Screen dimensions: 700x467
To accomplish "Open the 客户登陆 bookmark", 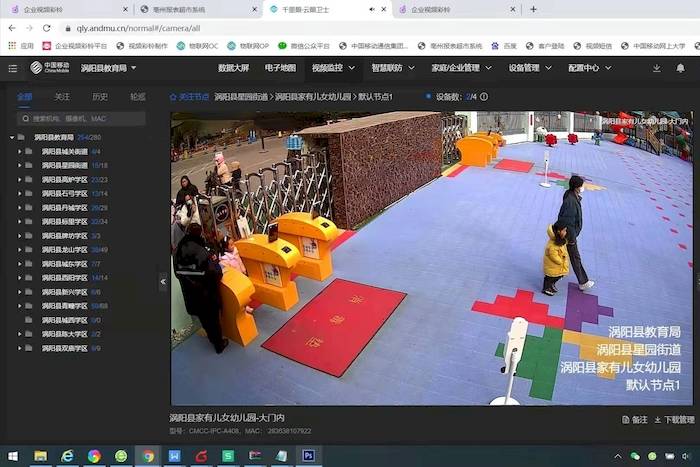I will (545, 46).
